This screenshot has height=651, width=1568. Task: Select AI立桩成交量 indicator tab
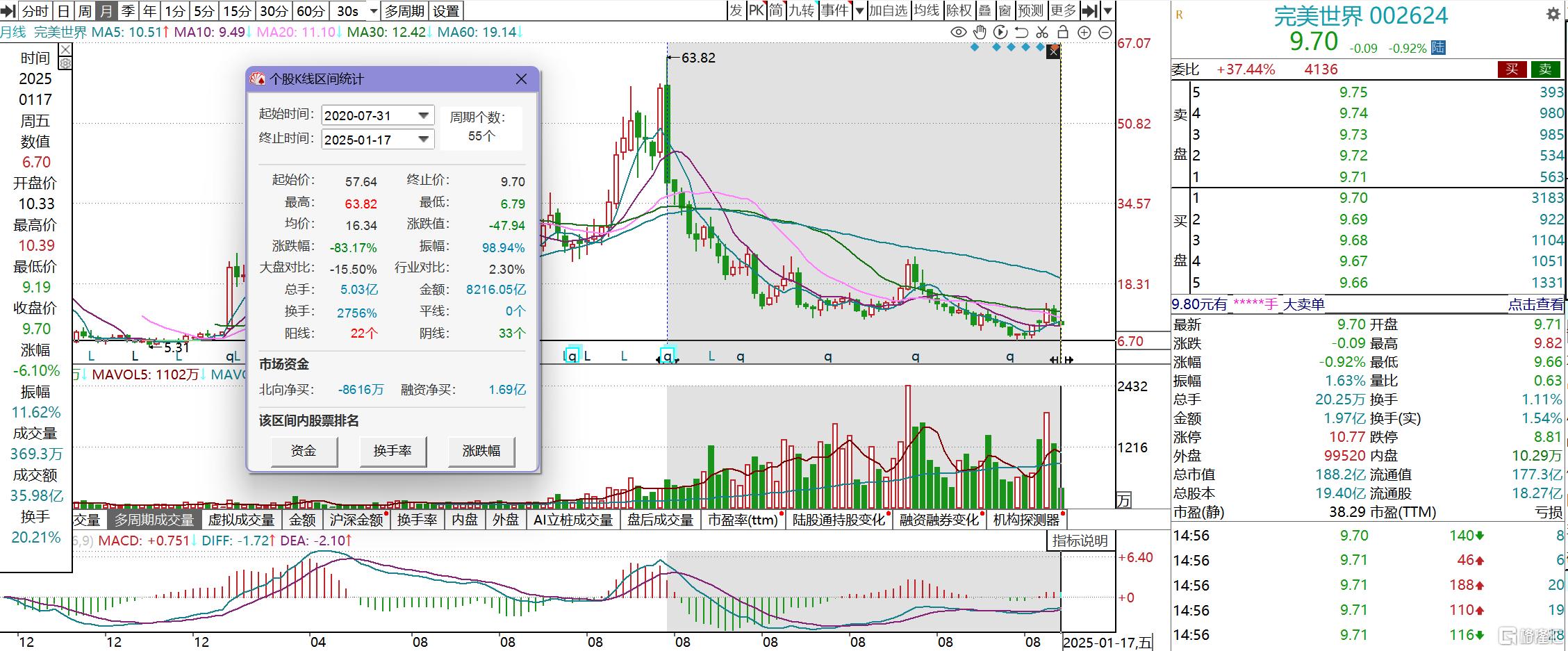[x=573, y=520]
